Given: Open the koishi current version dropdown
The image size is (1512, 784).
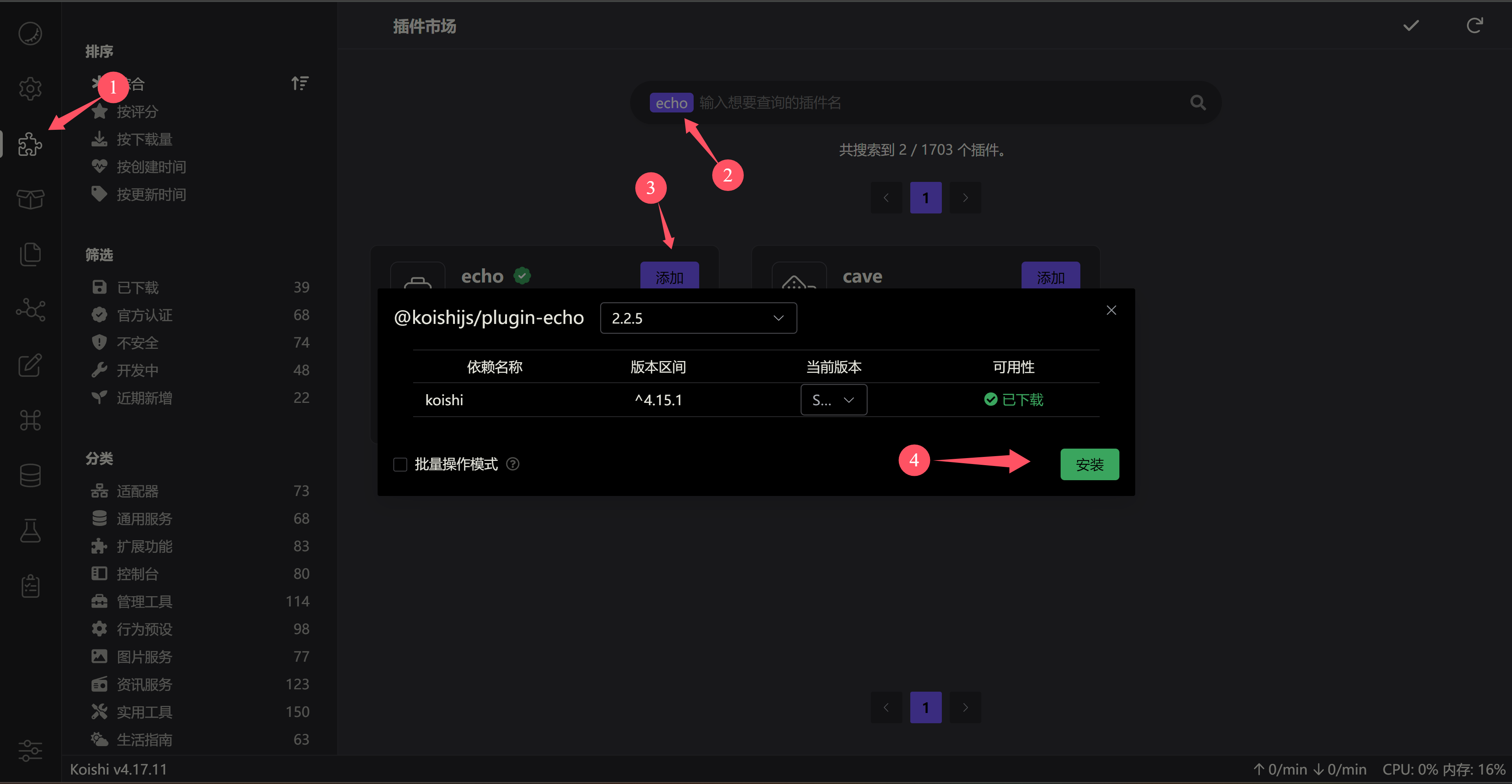Looking at the screenshot, I should pos(833,400).
